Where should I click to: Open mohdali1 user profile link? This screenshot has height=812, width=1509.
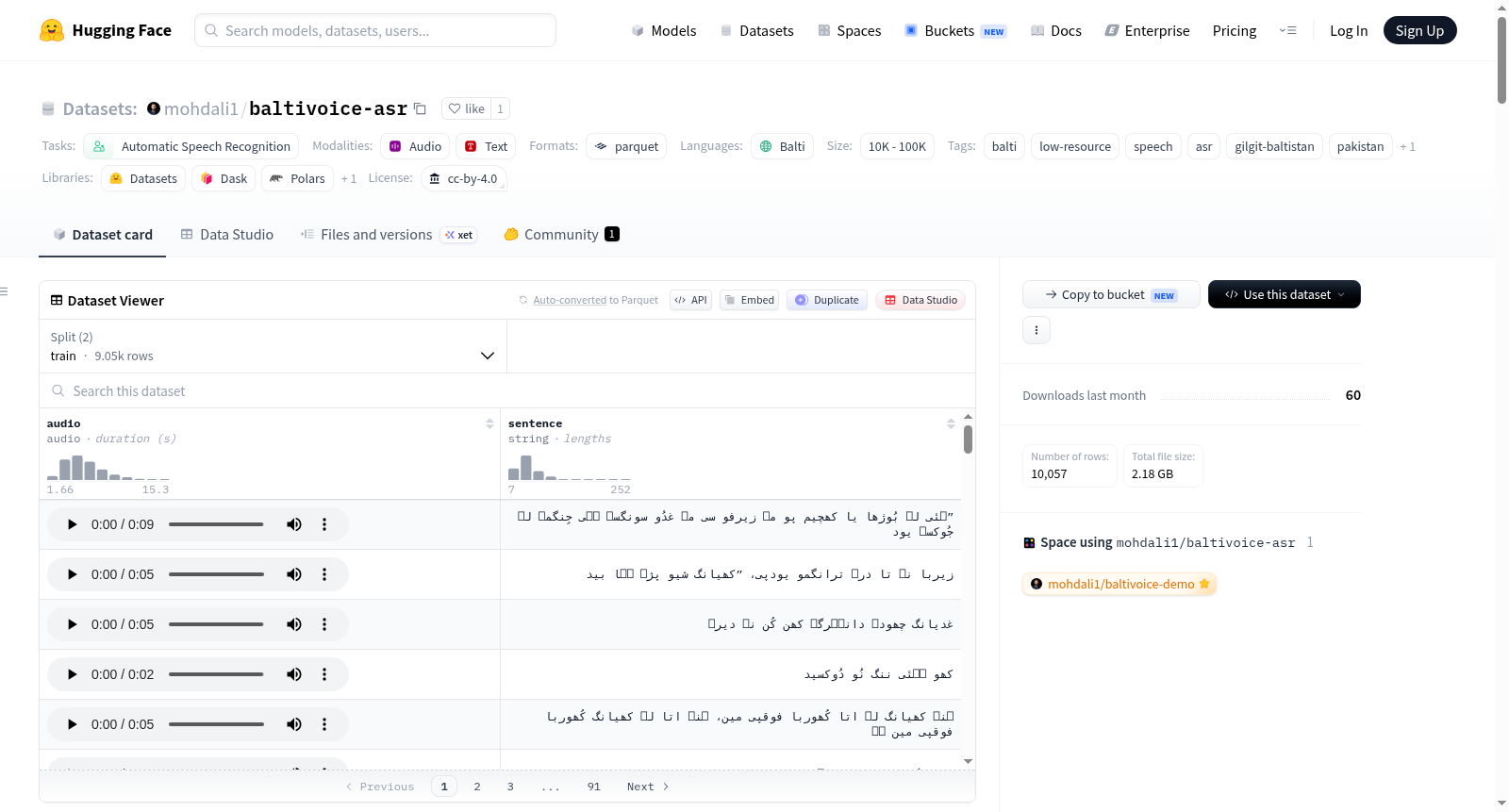[201, 108]
